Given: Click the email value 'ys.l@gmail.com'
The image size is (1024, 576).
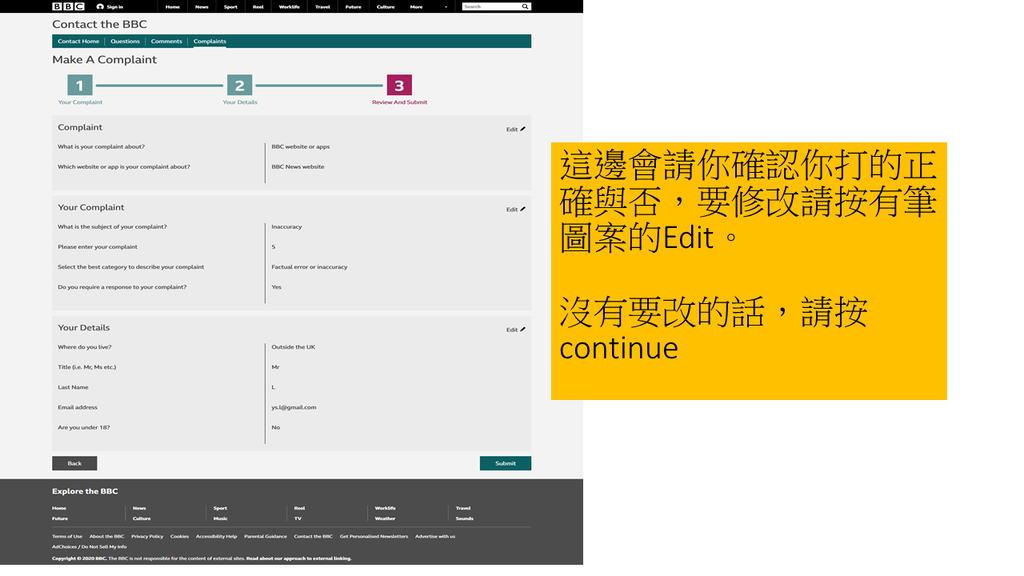Looking at the screenshot, I should coord(294,408).
